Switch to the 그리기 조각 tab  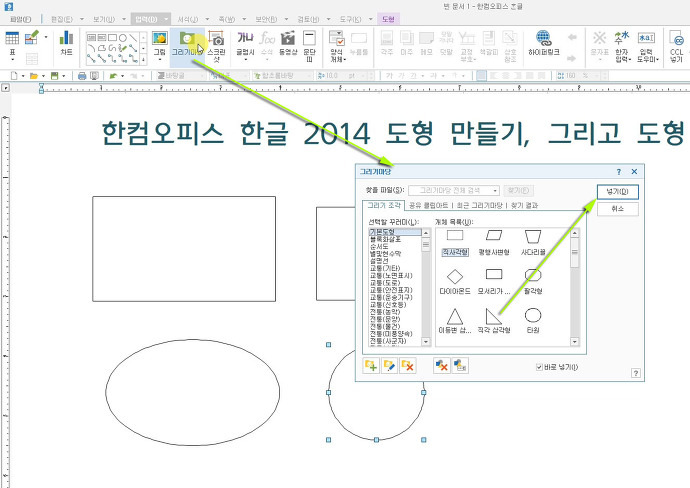(384, 205)
